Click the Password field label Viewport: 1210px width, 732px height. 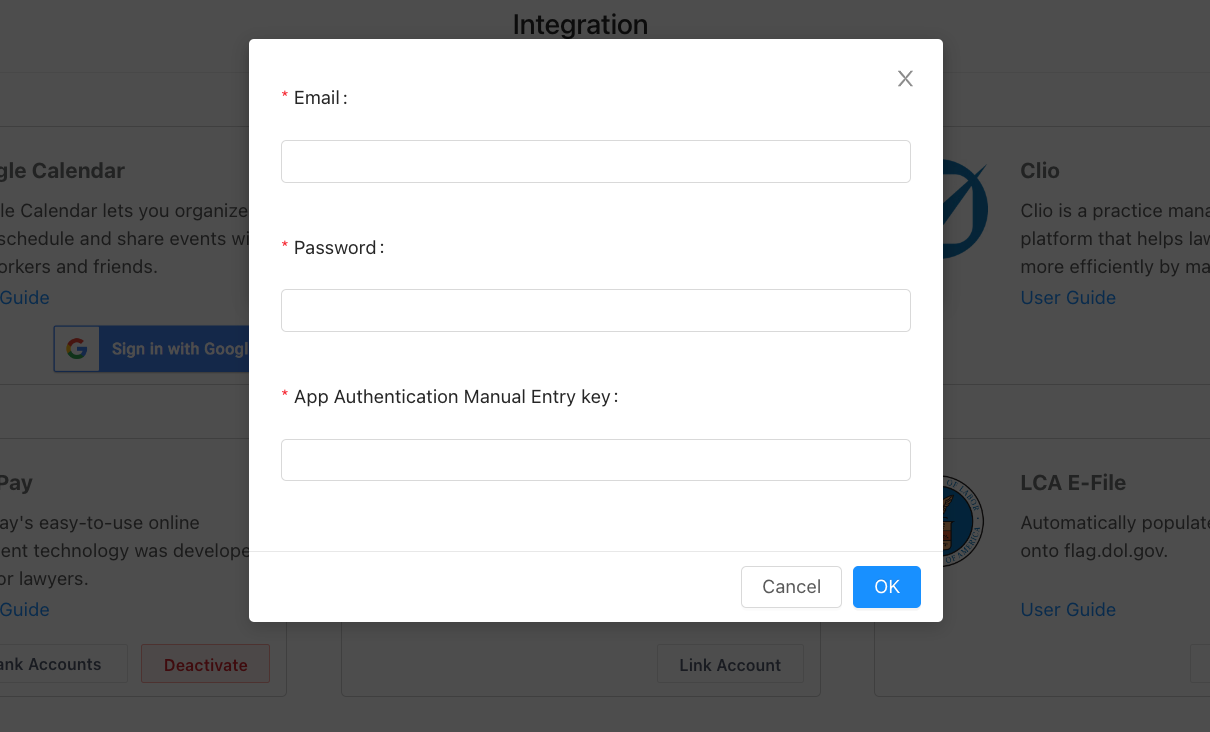(338, 248)
